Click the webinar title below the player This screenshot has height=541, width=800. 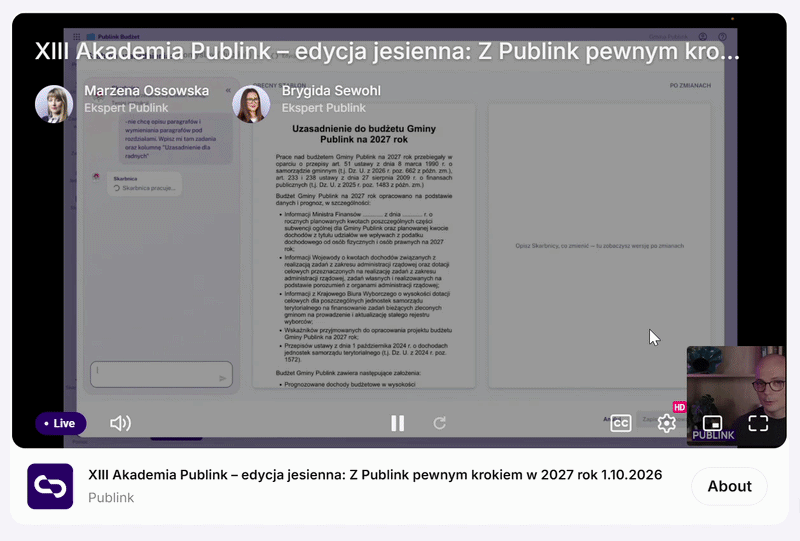(375, 475)
